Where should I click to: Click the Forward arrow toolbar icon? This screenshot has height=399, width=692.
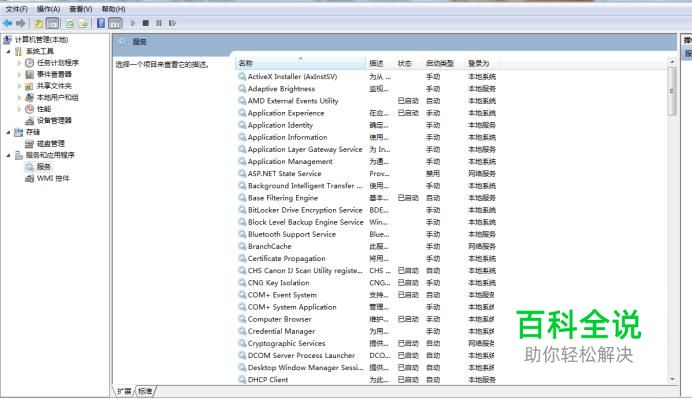20,23
